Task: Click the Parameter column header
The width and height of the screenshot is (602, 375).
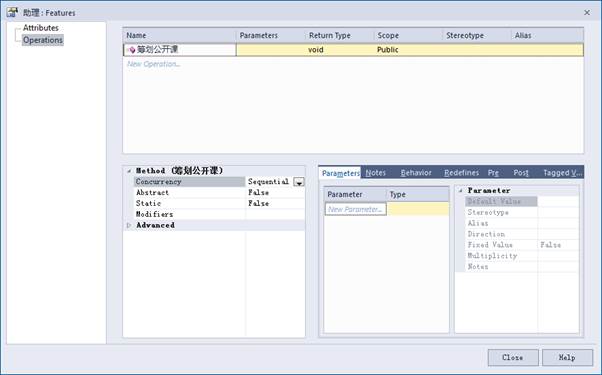Action: (x=355, y=194)
